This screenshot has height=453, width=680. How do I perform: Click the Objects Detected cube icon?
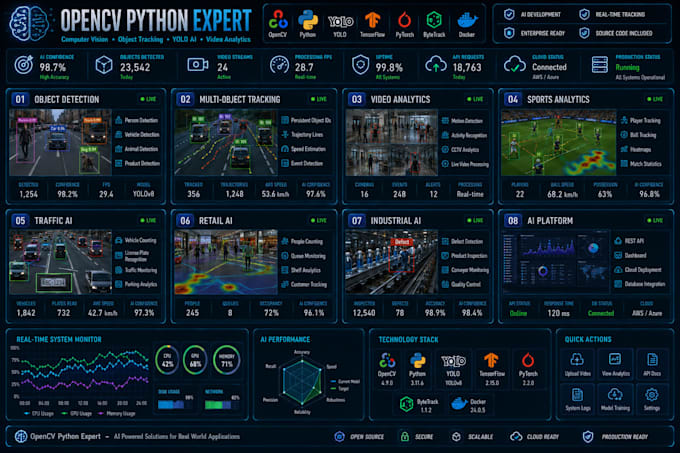[x=104, y=66]
